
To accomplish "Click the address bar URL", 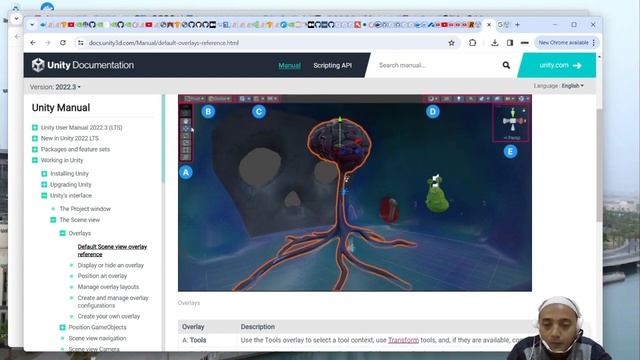I will (x=164, y=42).
